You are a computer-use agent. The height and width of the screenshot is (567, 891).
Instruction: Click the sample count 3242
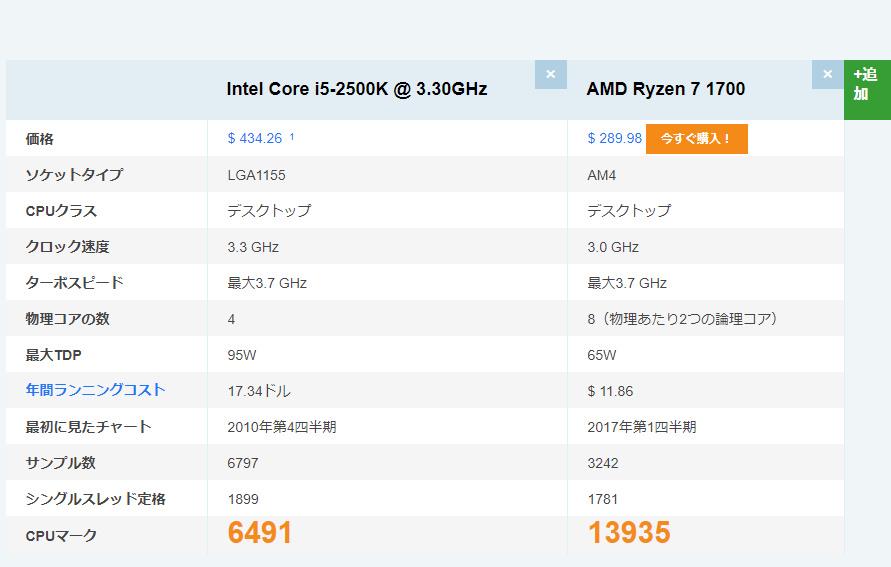pos(603,463)
